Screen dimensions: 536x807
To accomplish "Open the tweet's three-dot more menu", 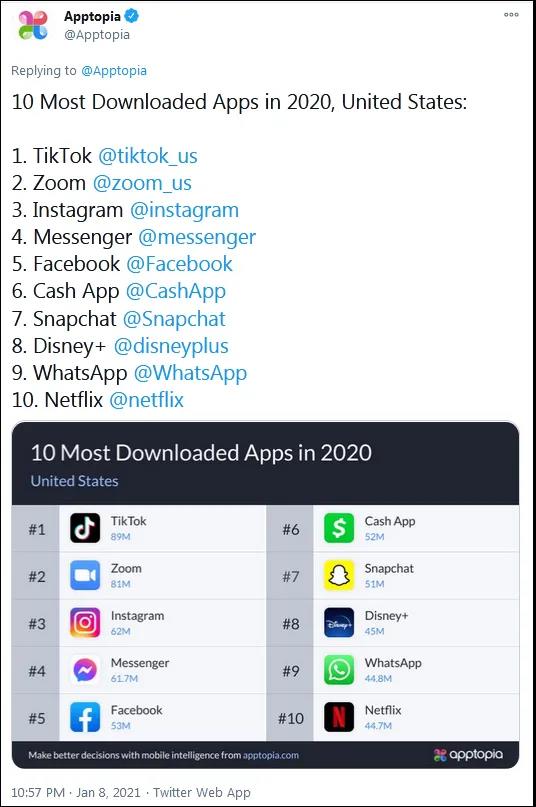I will point(511,14).
